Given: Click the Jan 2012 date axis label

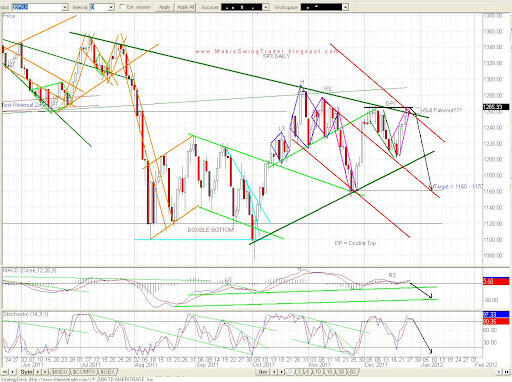Looking at the screenshot, I should coord(432,365).
